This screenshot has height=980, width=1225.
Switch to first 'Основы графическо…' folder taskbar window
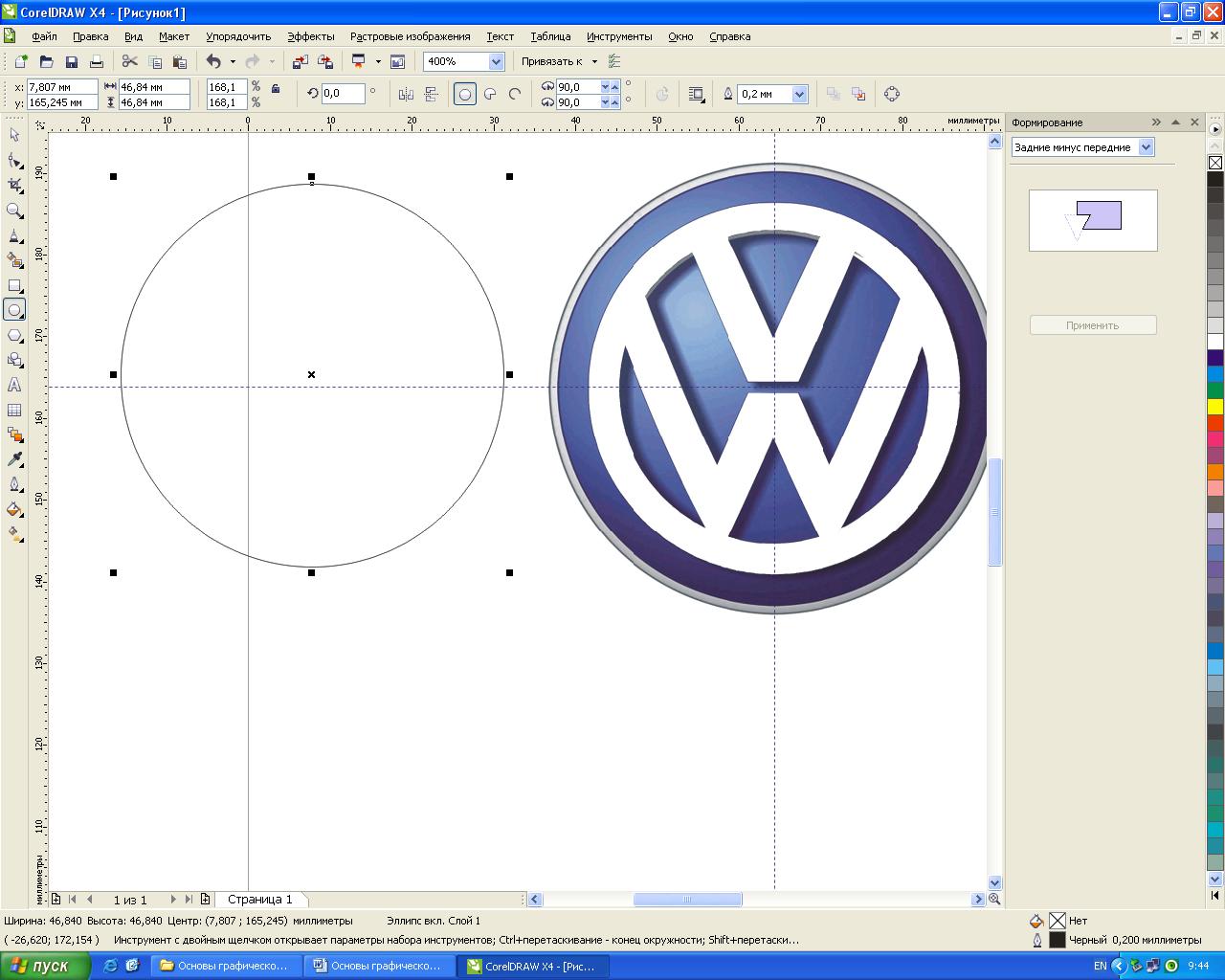tap(227, 966)
